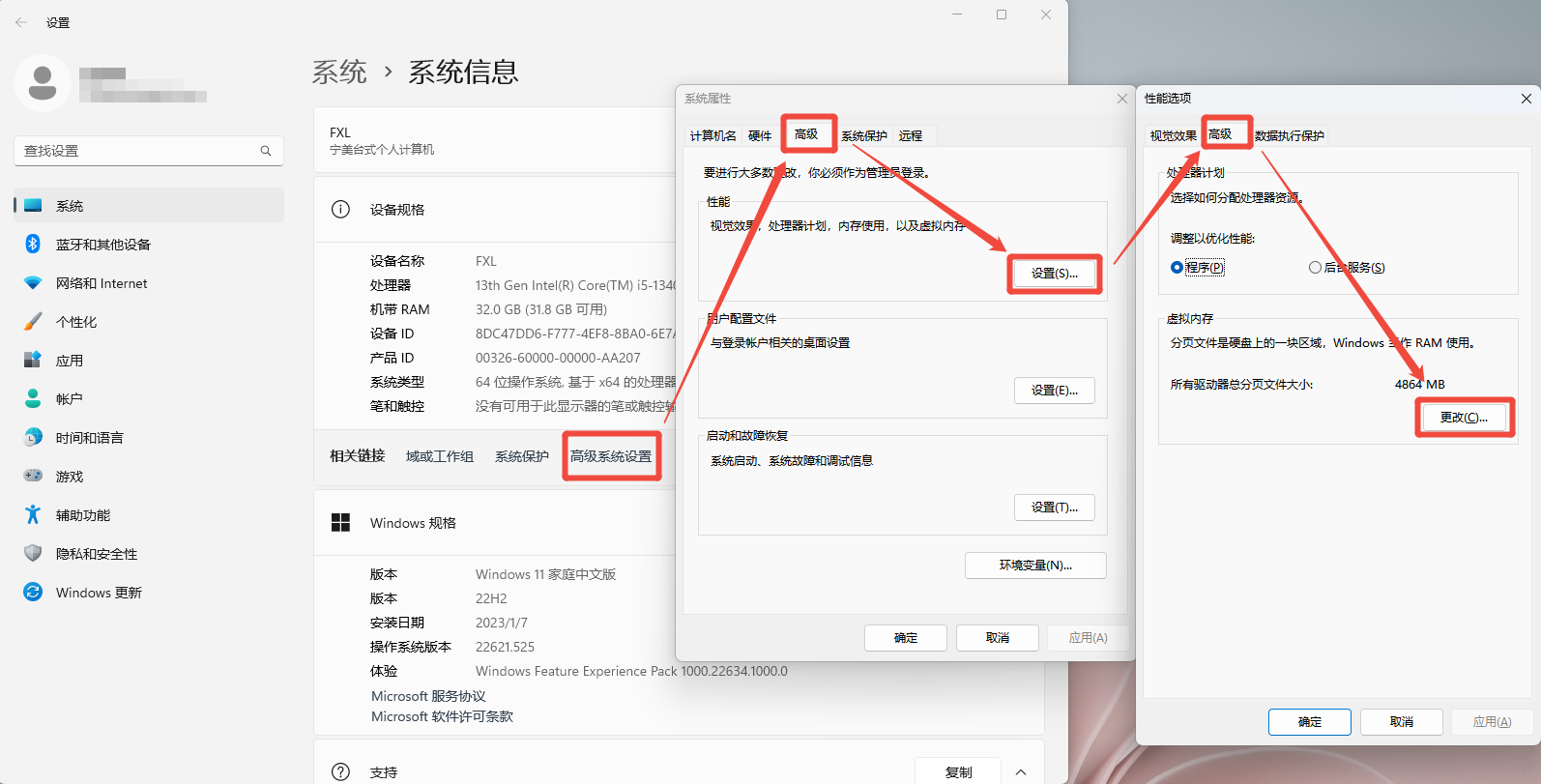1541x784 pixels.
Task: Collapse the 支持 section chevron
Action: click(x=1021, y=771)
